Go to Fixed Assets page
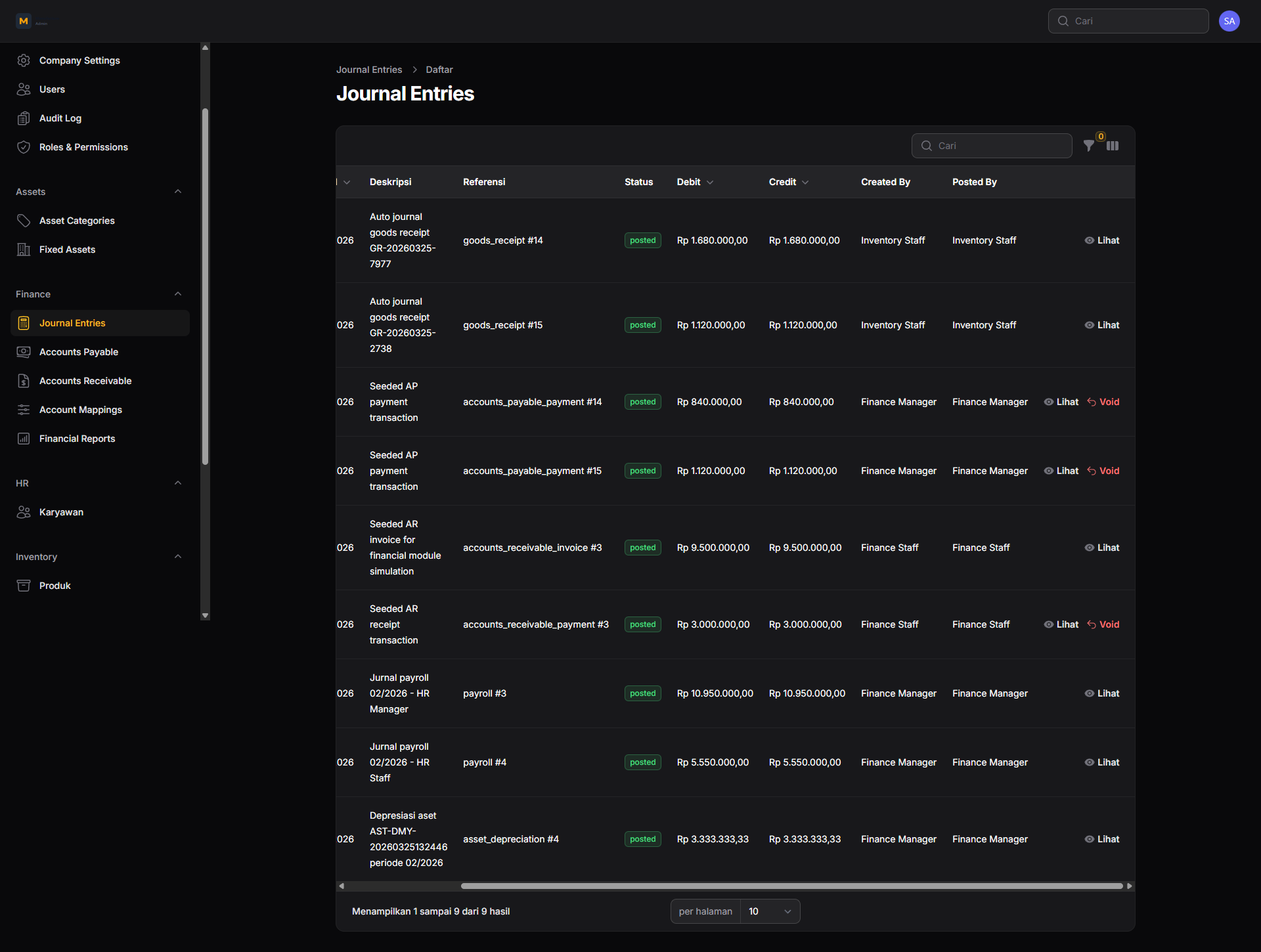Viewport: 1261px width, 952px height. [100, 249]
